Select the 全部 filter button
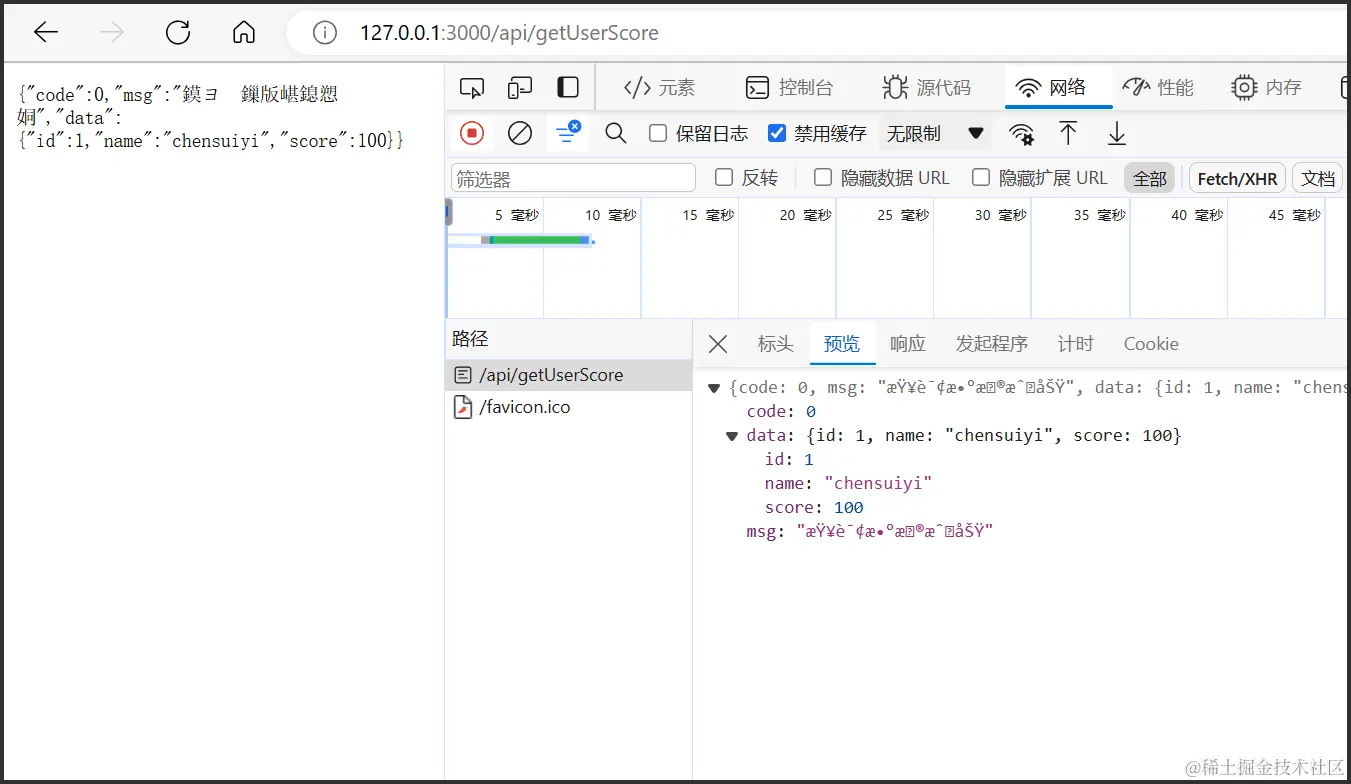 coord(1150,178)
